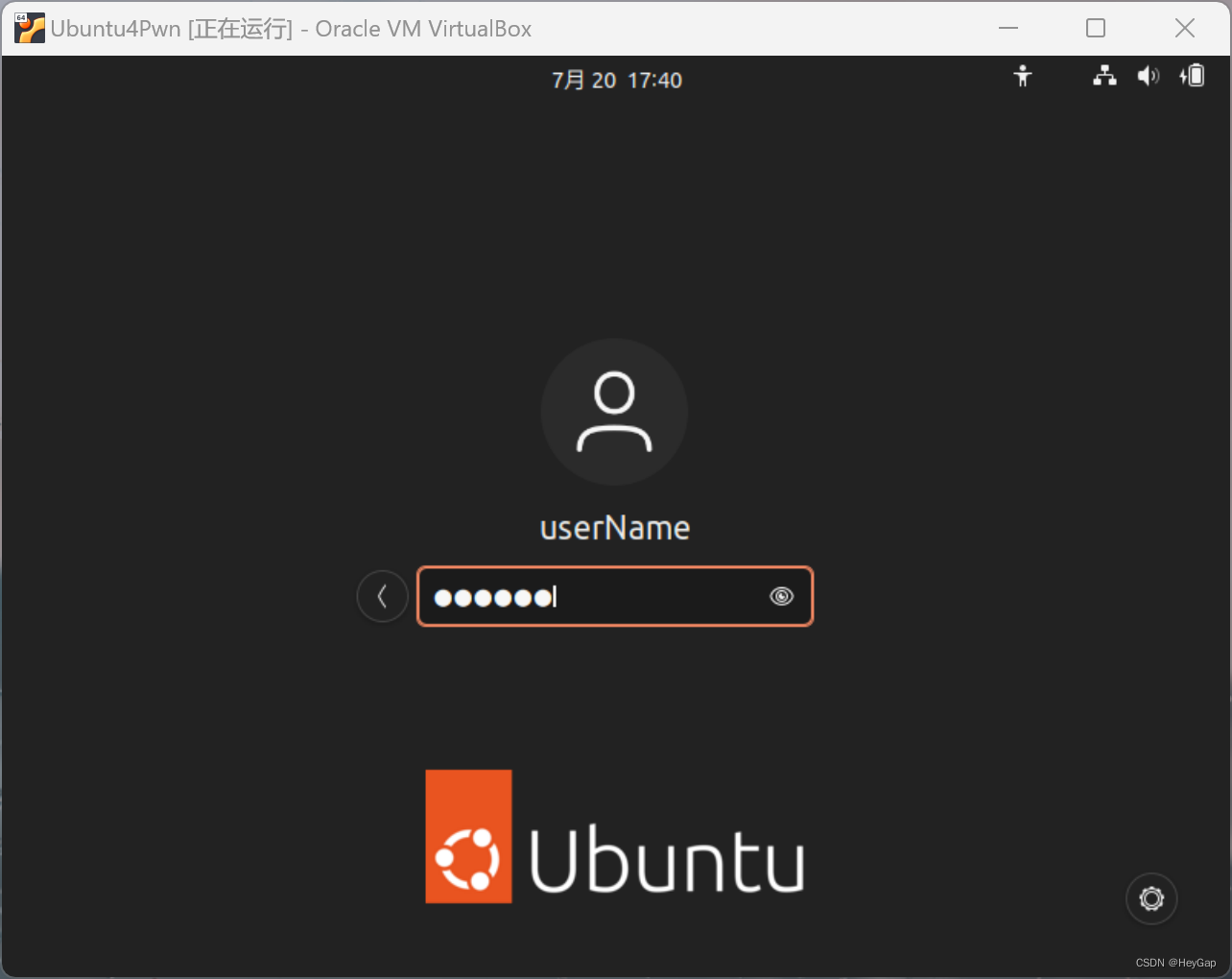Expand the system status menu at top right
The image size is (1232, 979).
tap(1148, 77)
